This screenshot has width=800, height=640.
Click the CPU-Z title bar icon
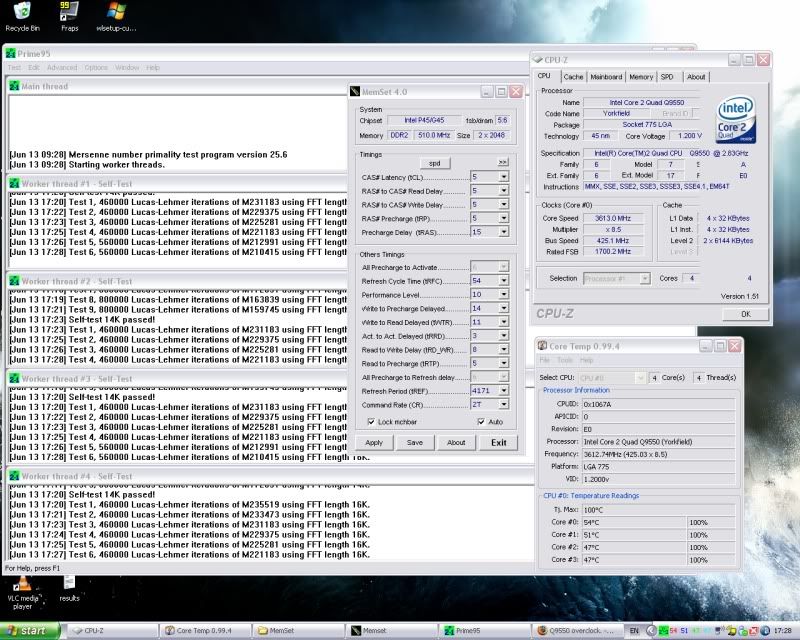click(x=537, y=60)
